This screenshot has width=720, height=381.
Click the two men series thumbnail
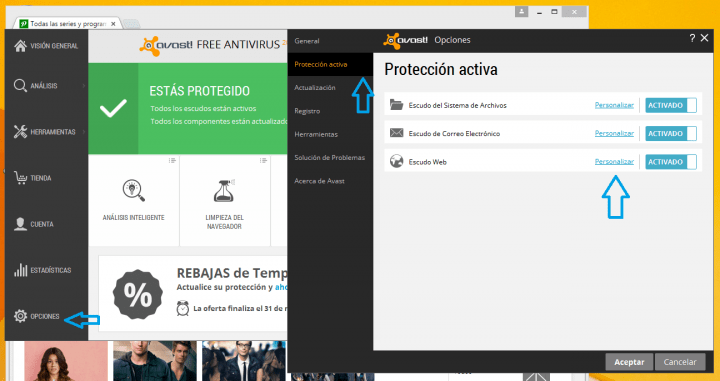155,361
